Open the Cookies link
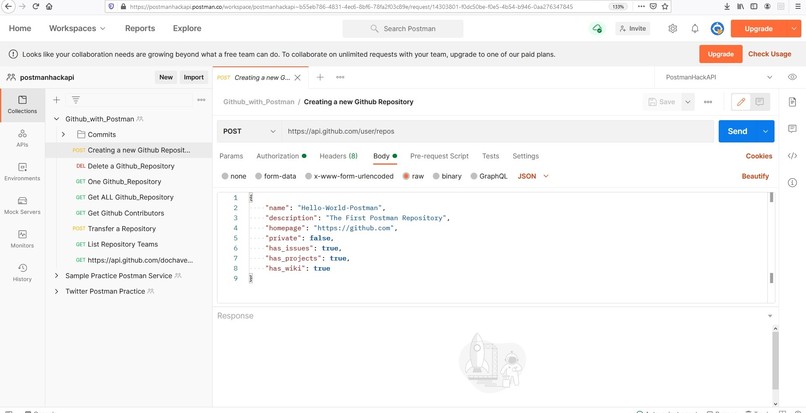The width and height of the screenshot is (806, 413). coord(759,156)
